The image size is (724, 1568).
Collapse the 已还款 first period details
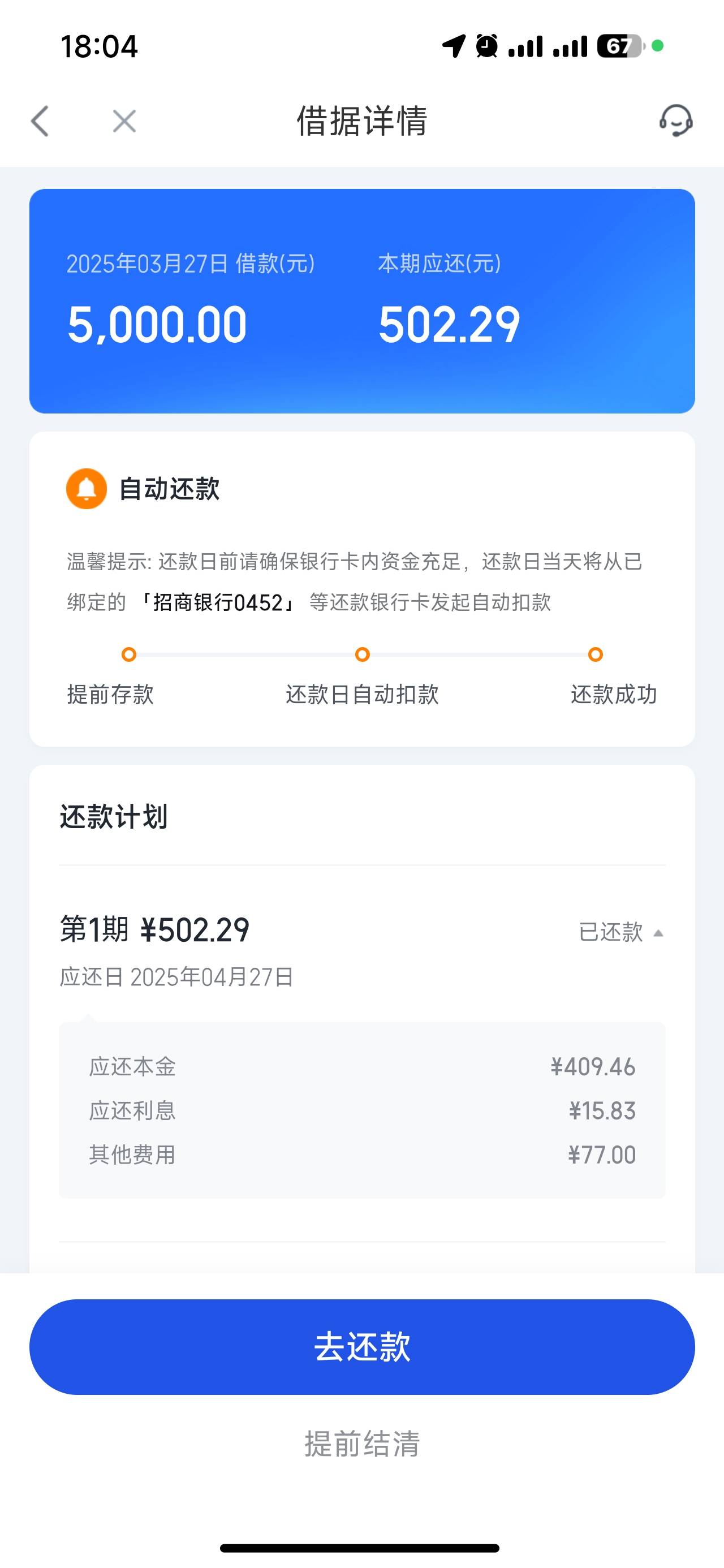620,932
